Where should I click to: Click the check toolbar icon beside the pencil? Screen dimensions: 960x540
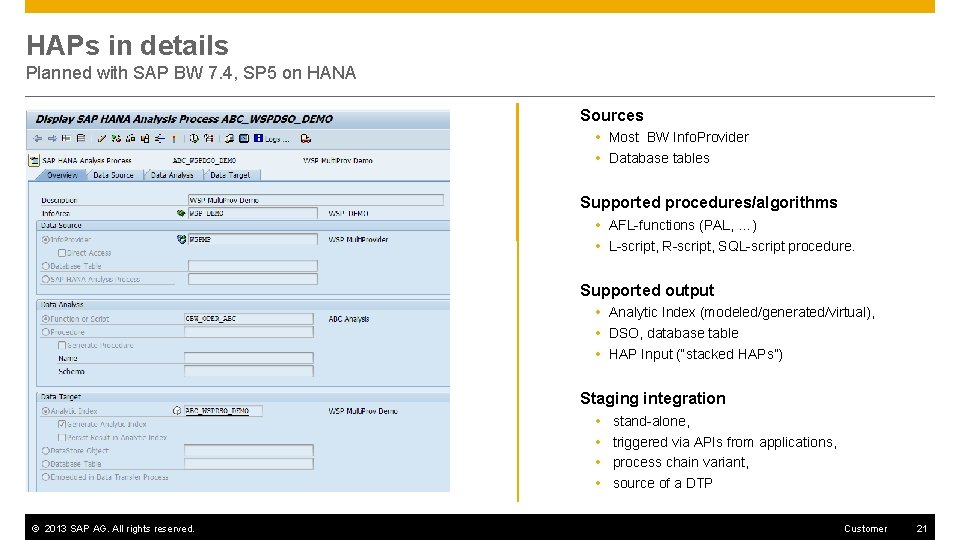pos(116,139)
